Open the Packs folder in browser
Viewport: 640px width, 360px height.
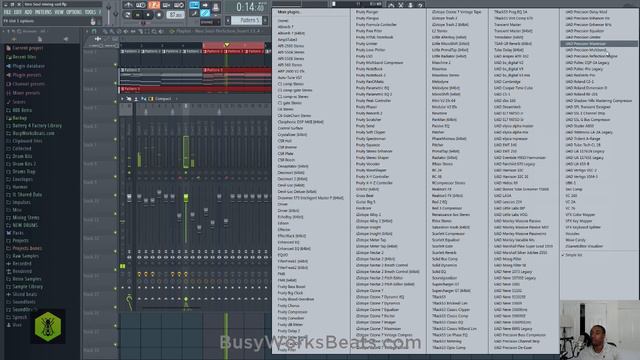click(x=18, y=233)
